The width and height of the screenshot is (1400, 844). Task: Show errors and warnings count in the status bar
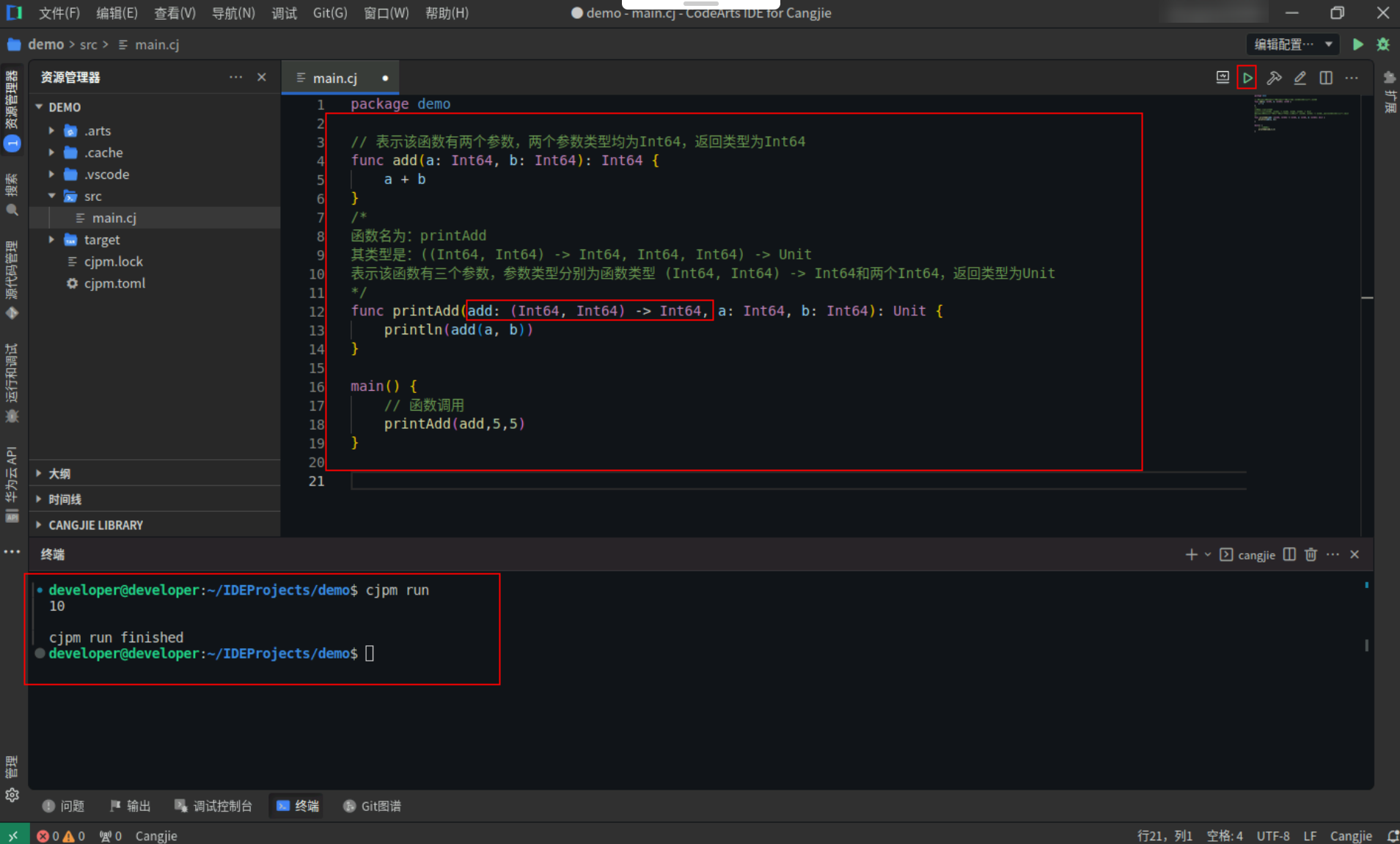click(61, 835)
